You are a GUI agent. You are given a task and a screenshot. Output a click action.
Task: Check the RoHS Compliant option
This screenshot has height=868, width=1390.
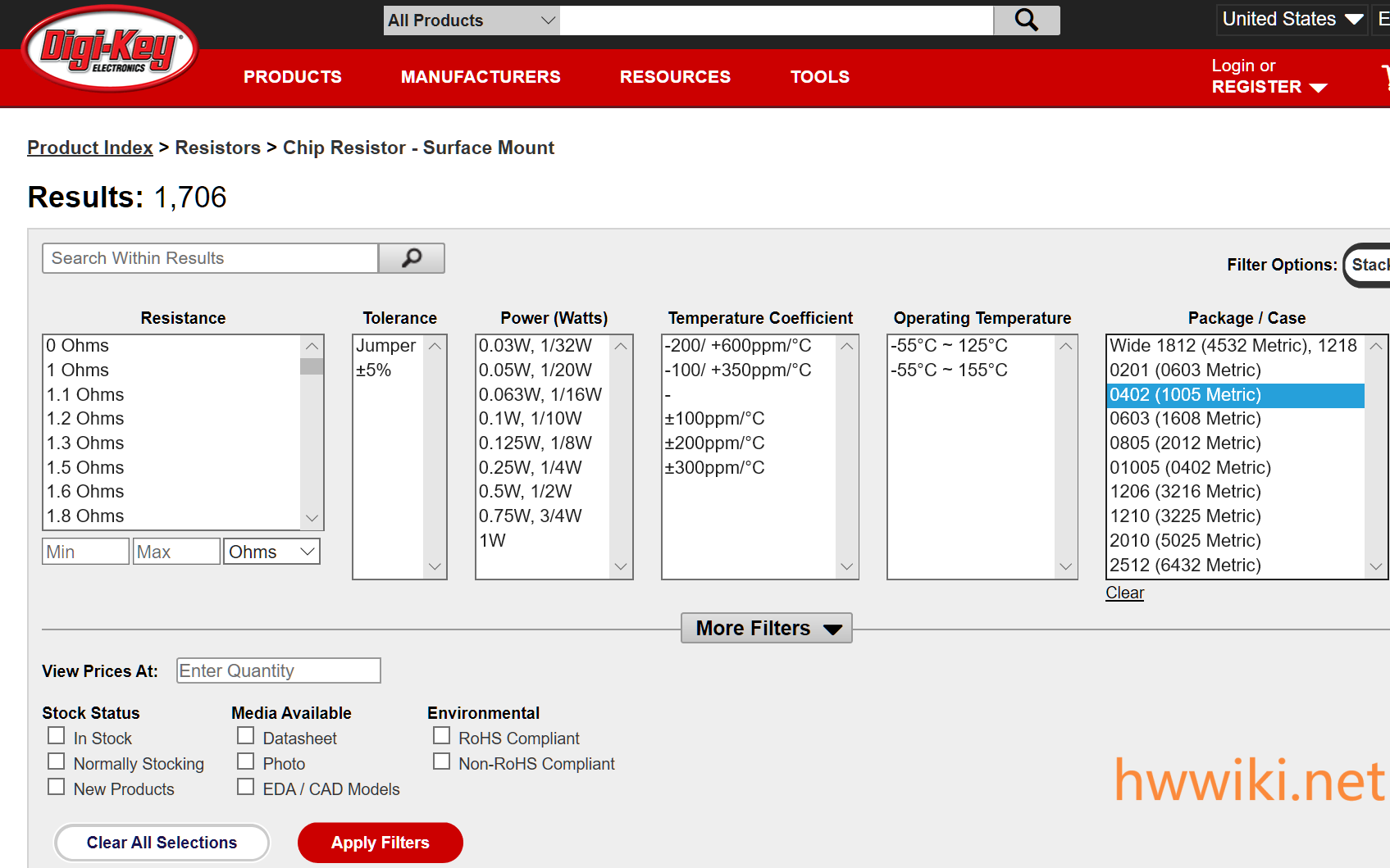[x=442, y=736]
